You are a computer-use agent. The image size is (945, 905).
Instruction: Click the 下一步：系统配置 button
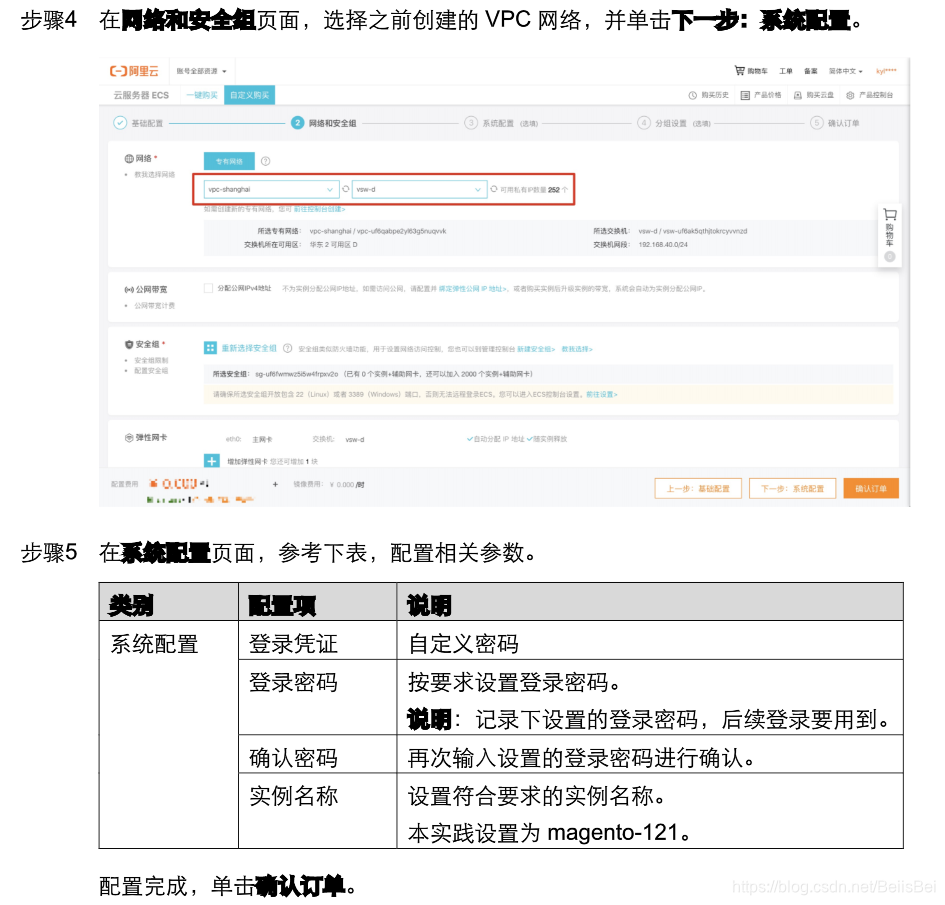tap(793, 488)
